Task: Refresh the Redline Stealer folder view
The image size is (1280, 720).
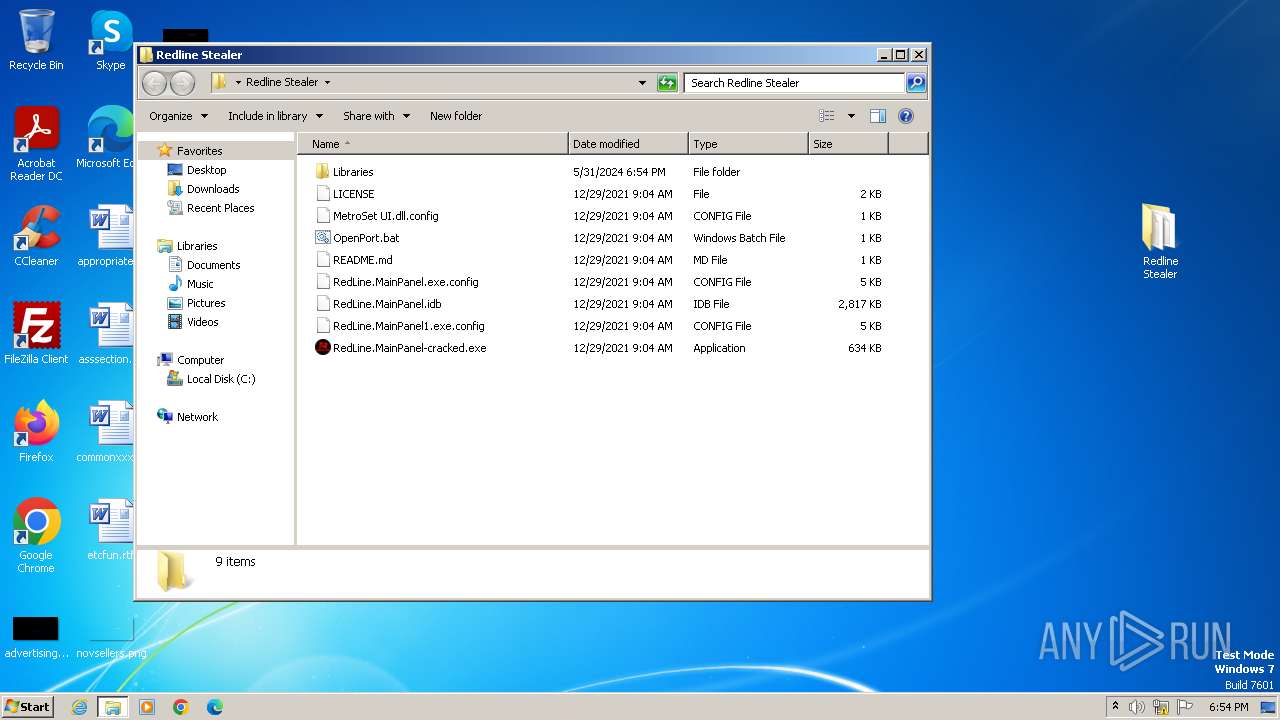Action: point(667,83)
